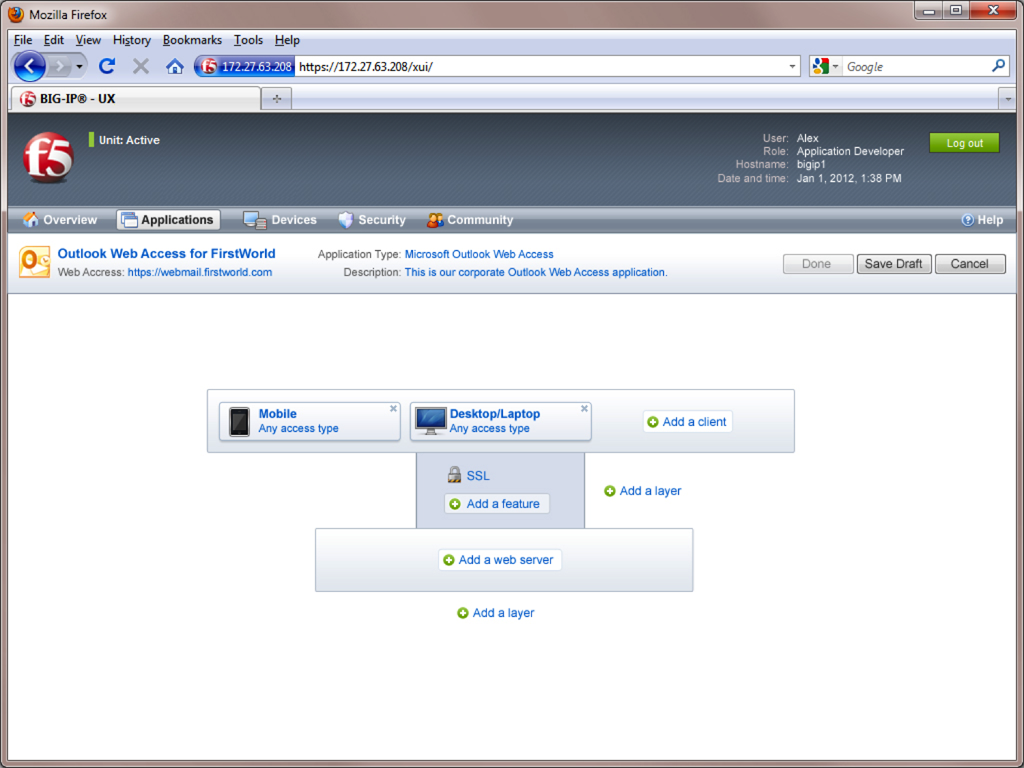Click the Done button
This screenshot has width=1024, height=768.
(x=818, y=264)
